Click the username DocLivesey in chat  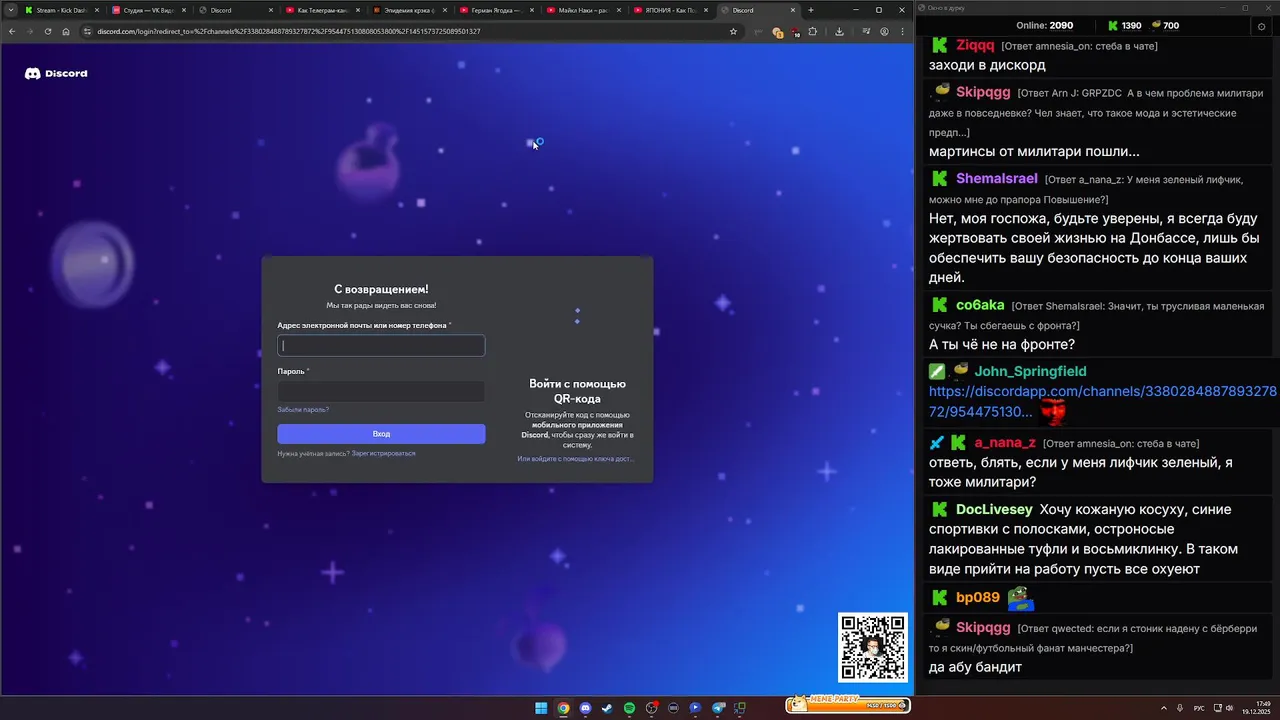(x=994, y=509)
